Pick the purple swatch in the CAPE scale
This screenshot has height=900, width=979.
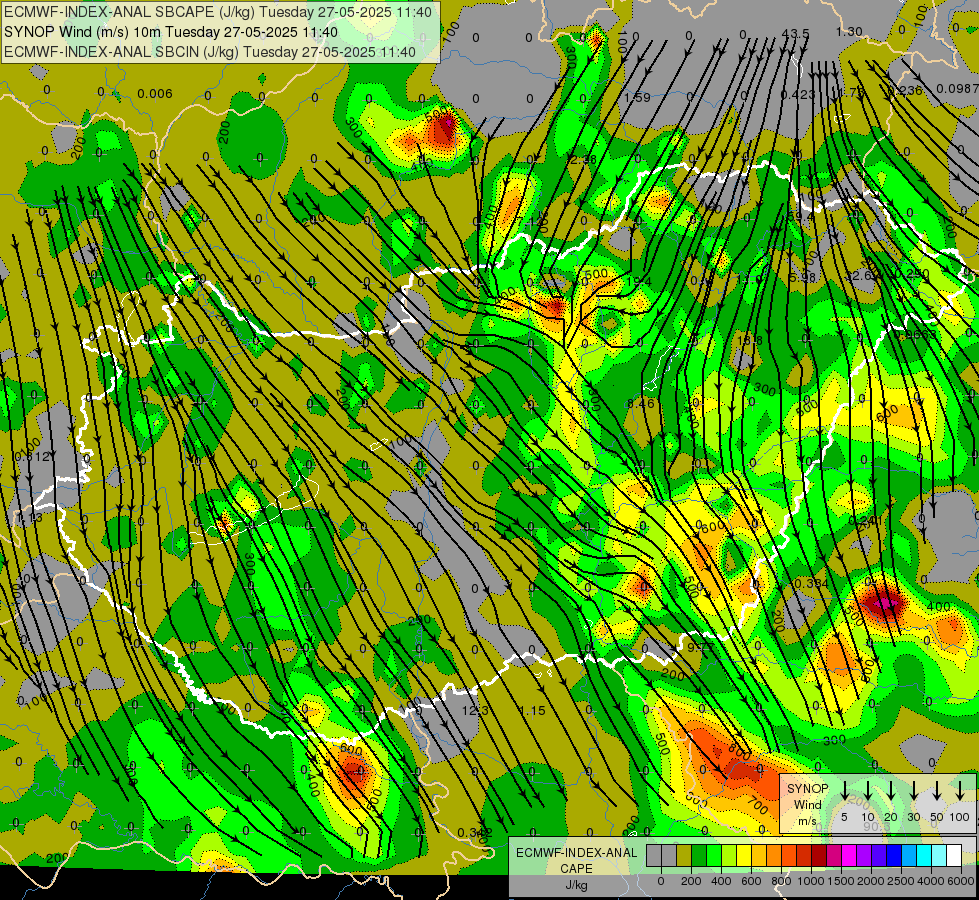click(x=865, y=855)
